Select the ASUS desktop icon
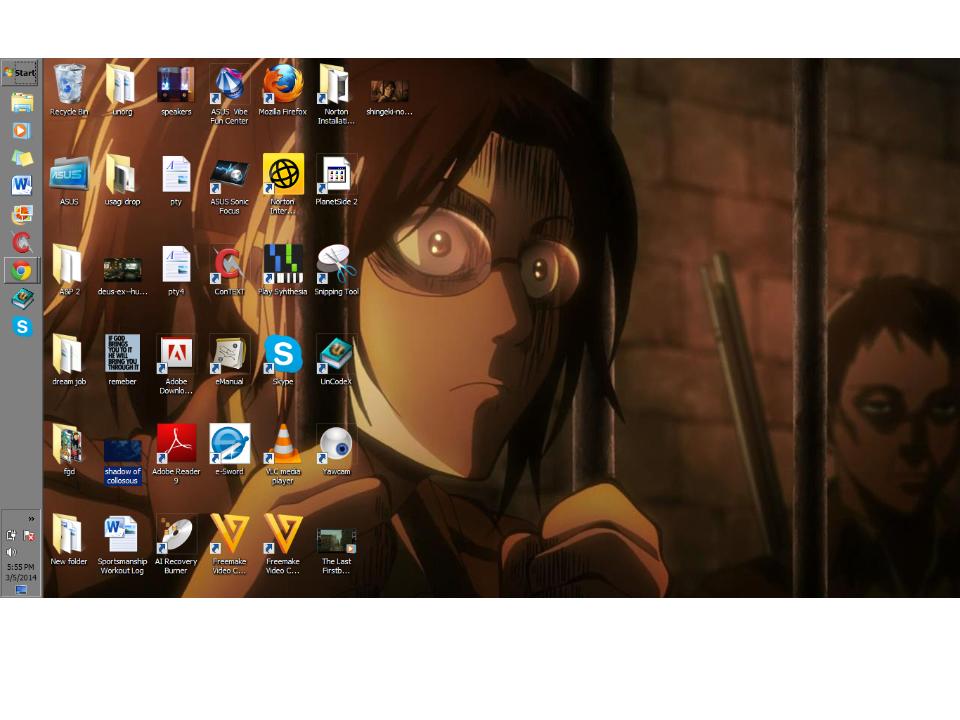The image size is (960, 720). pyautogui.click(x=69, y=180)
